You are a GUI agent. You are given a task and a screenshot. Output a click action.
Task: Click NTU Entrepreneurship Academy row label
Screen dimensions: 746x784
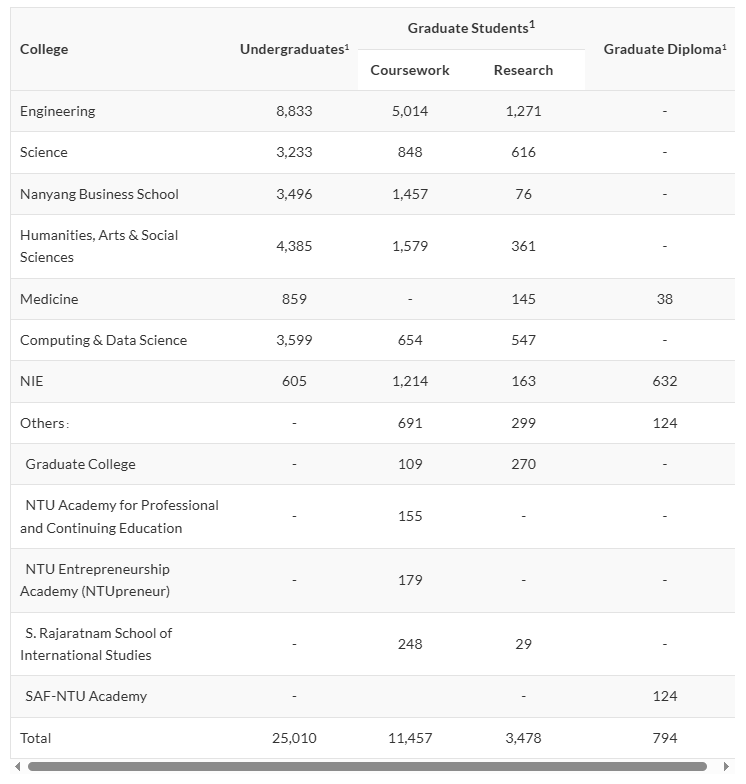97,580
